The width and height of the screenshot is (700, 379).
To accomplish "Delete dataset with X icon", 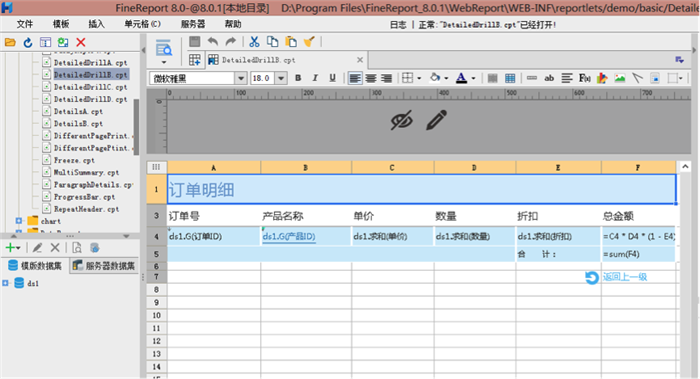I will 55,247.
